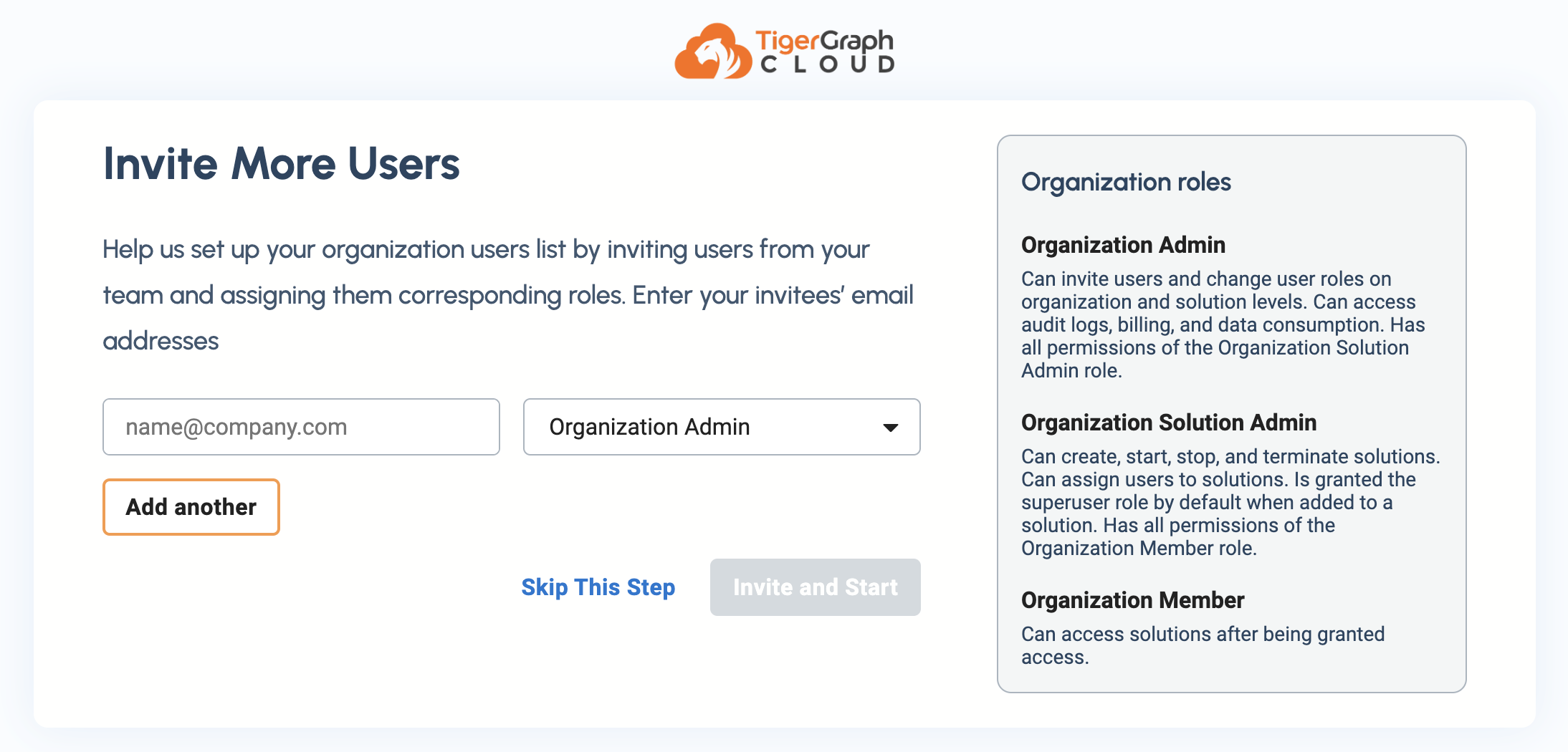The width and height of the screenshot is (1568, 752).
Task: Click the TigerGraph wordmark in the header
Action: tap(824, 40)
